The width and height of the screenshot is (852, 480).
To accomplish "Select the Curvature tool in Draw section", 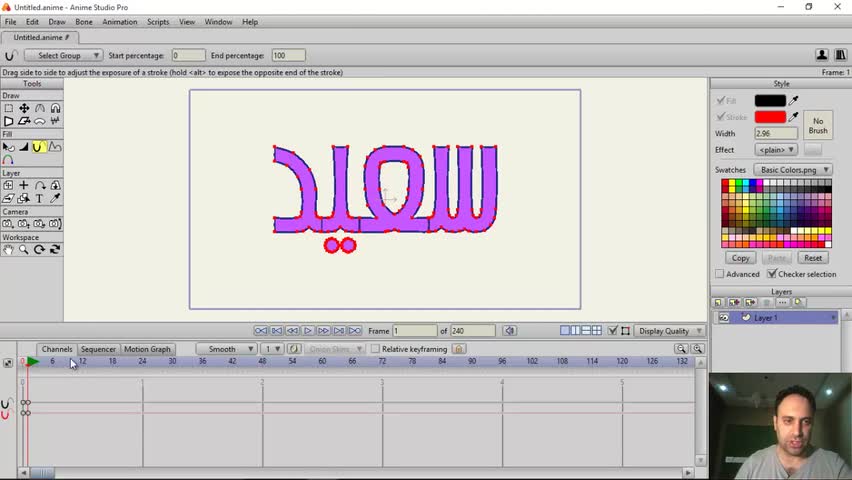I will tap(55, 108).
